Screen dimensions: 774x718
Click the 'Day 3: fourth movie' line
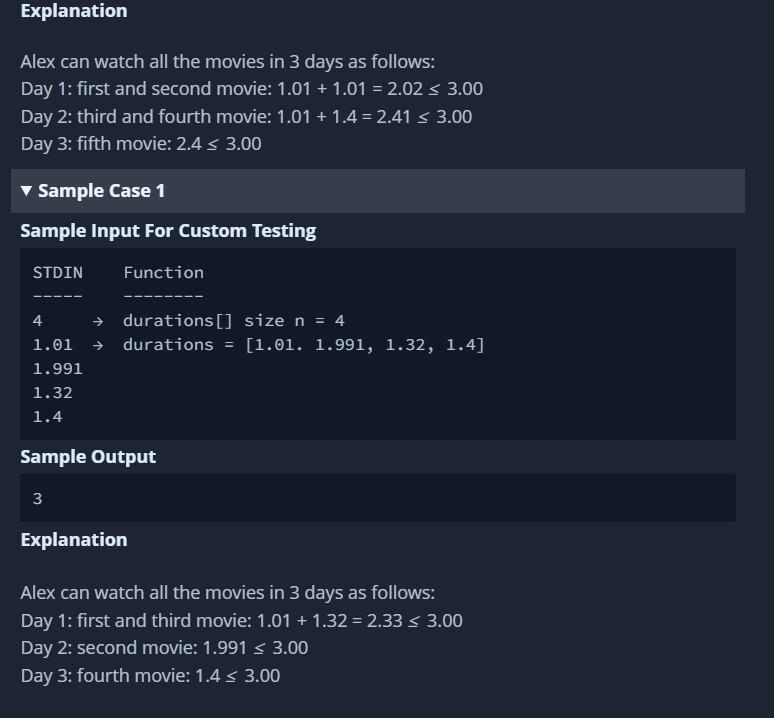[x=151, y=676]
